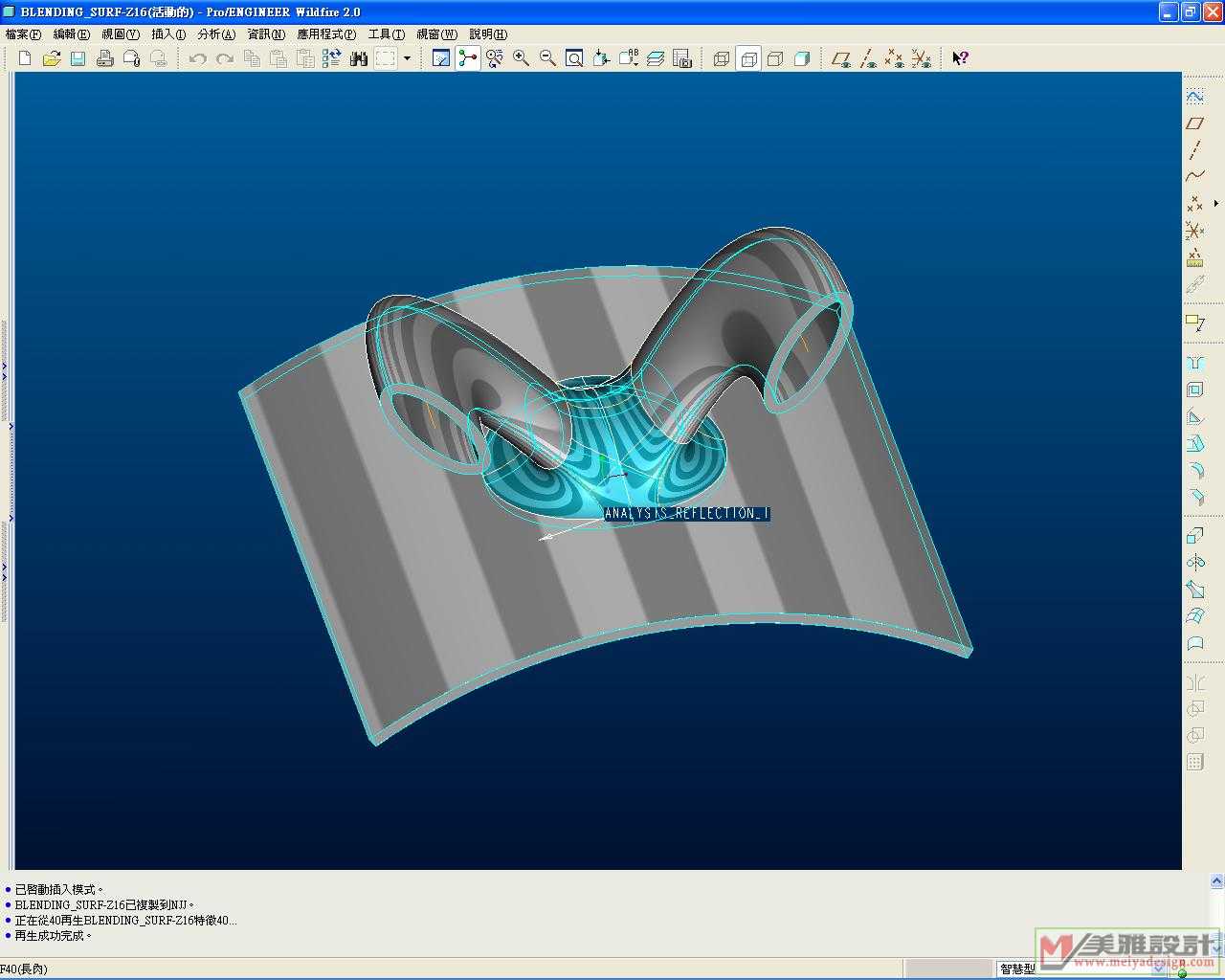The image size is (1225, 980).
Task: Click the reorient view icon
Action: click(602, 58)
